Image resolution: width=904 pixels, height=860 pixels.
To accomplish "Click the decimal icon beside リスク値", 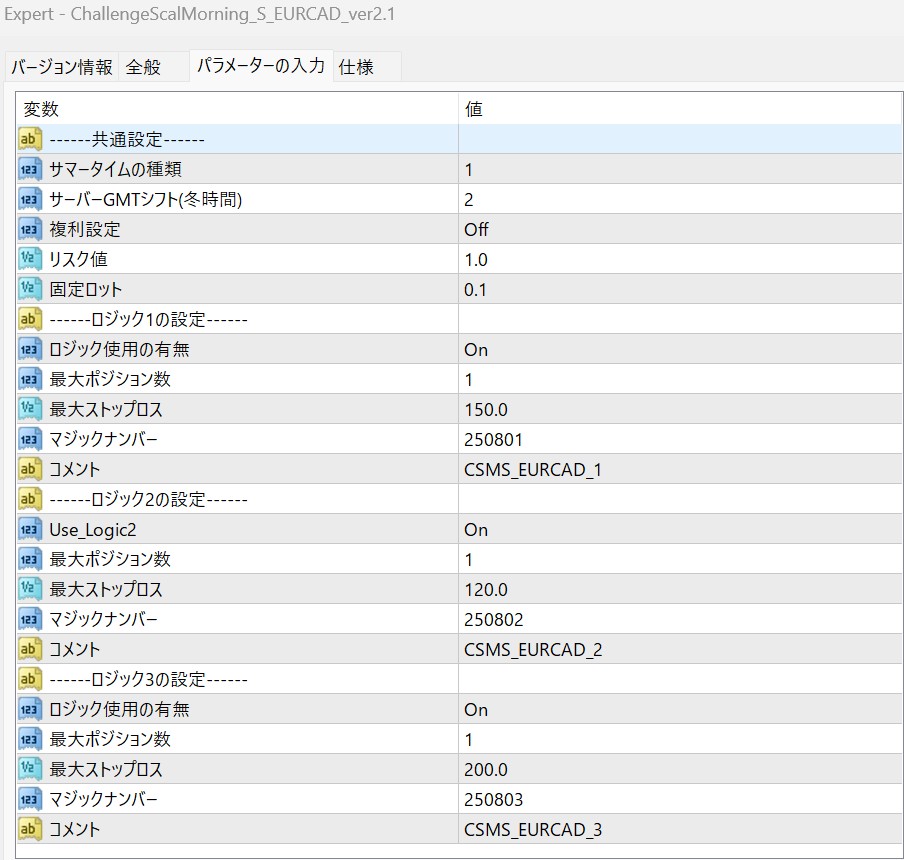I will tap(30, 259).
